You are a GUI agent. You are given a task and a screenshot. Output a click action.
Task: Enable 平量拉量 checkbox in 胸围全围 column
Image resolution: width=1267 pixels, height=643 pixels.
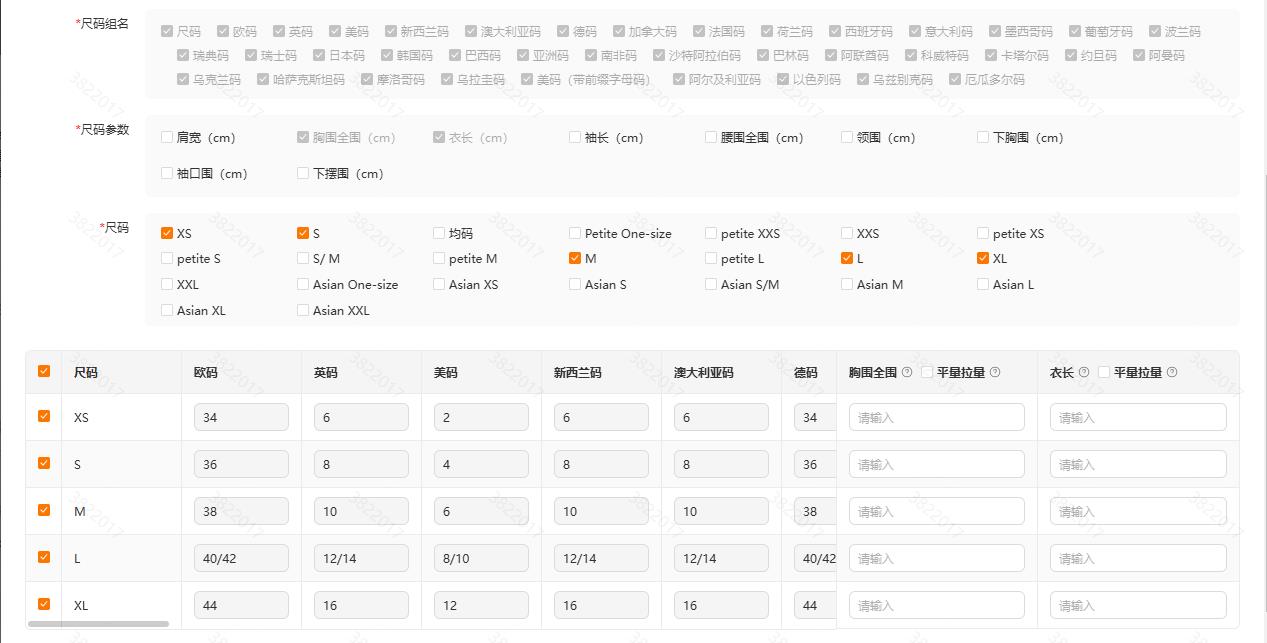coord(927,372)
